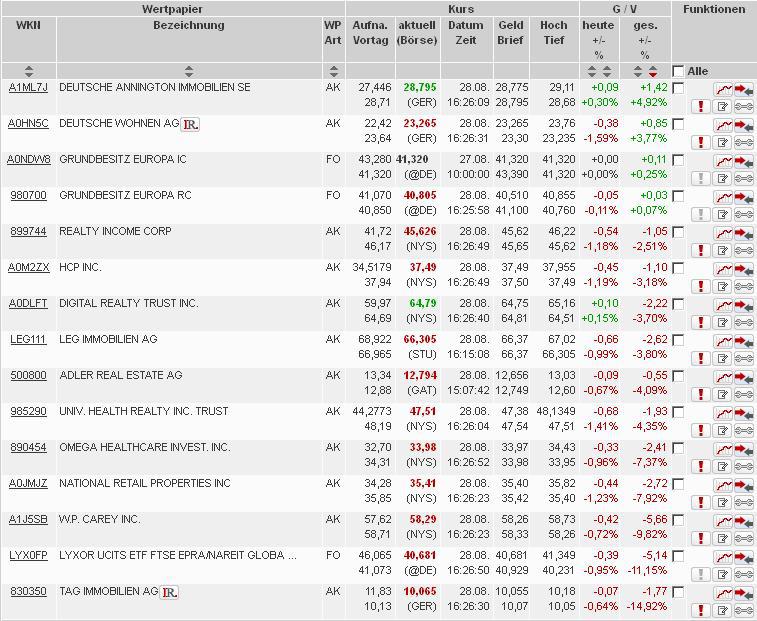Open edit note icon for HCP Inc.
Image resolution: width=757 pixels, height=621 pixels.
click(723, 287)
